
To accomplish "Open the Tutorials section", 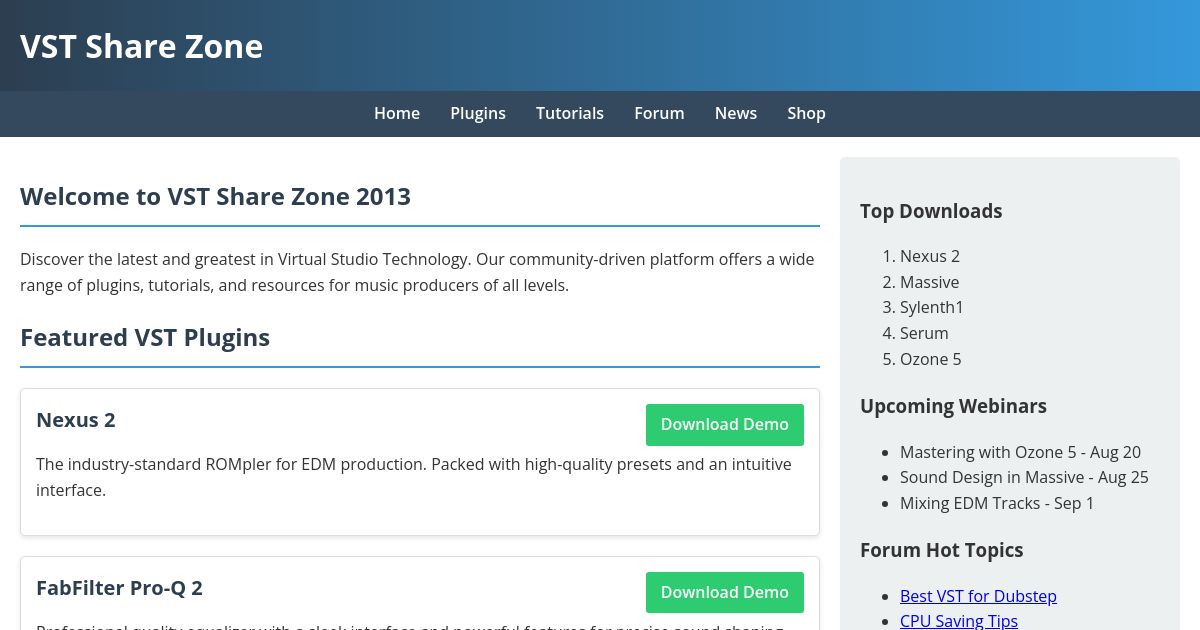I will [x=570, y=113].
